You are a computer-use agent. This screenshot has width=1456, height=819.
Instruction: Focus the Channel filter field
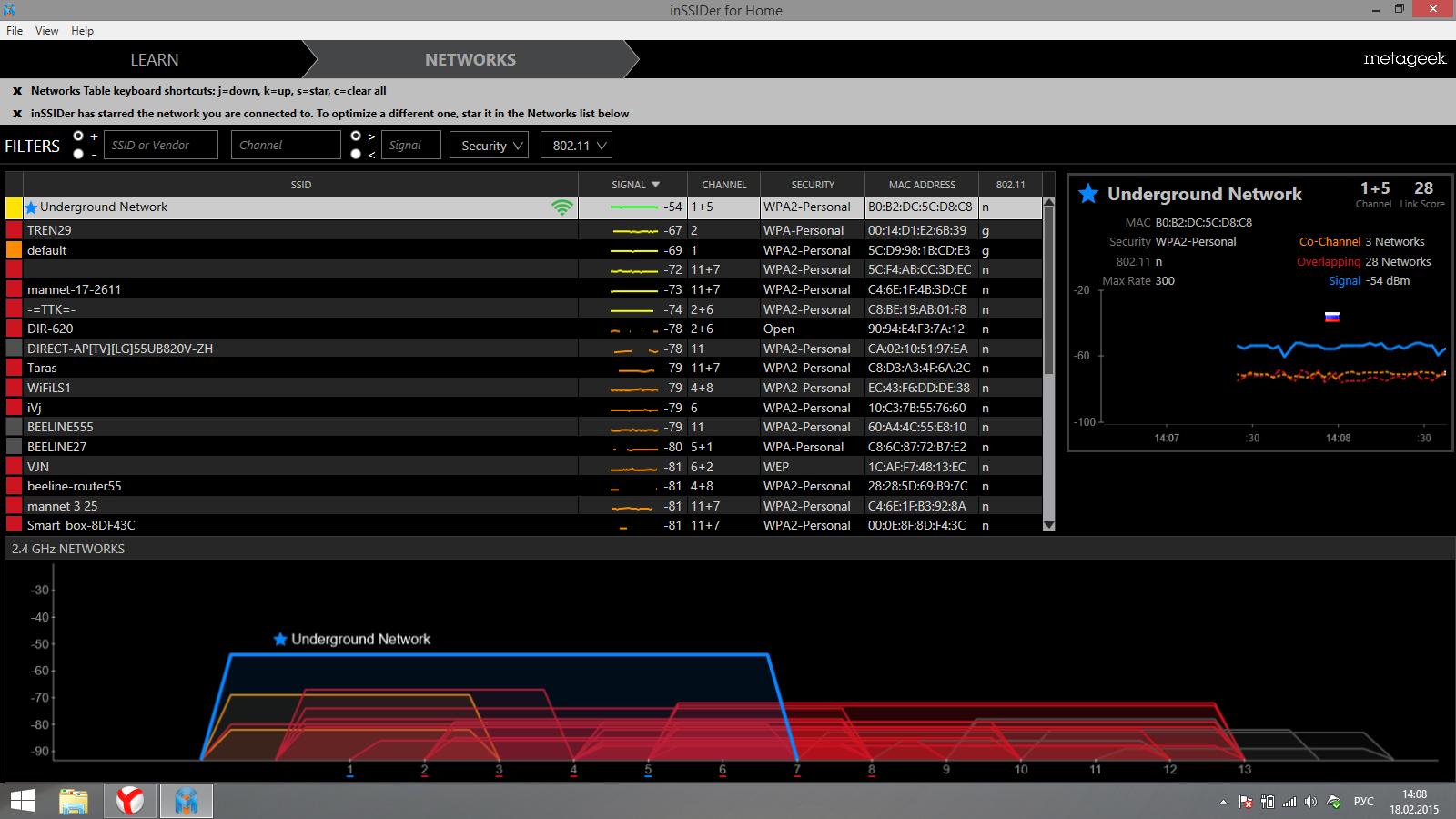click(286, 146)
